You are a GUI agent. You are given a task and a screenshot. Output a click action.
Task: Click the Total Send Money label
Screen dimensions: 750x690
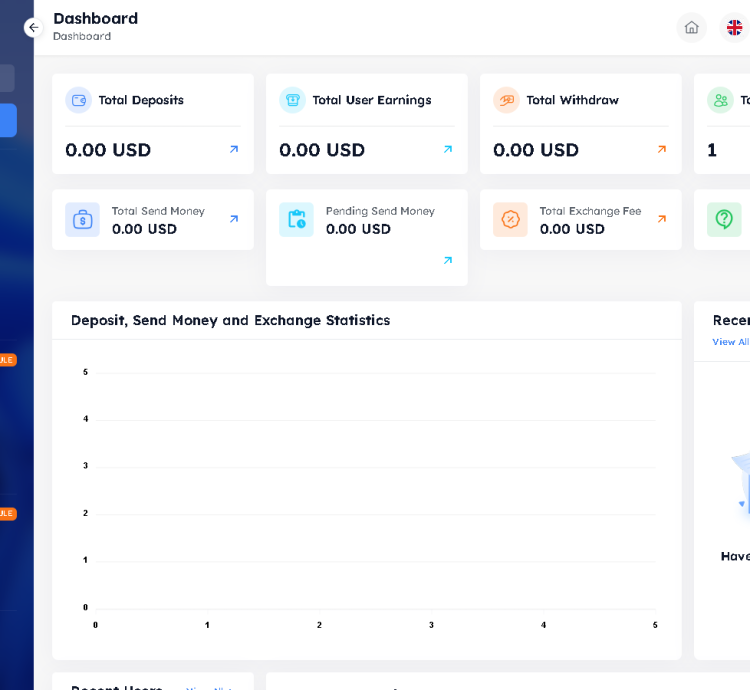click(x=158, y=211)
